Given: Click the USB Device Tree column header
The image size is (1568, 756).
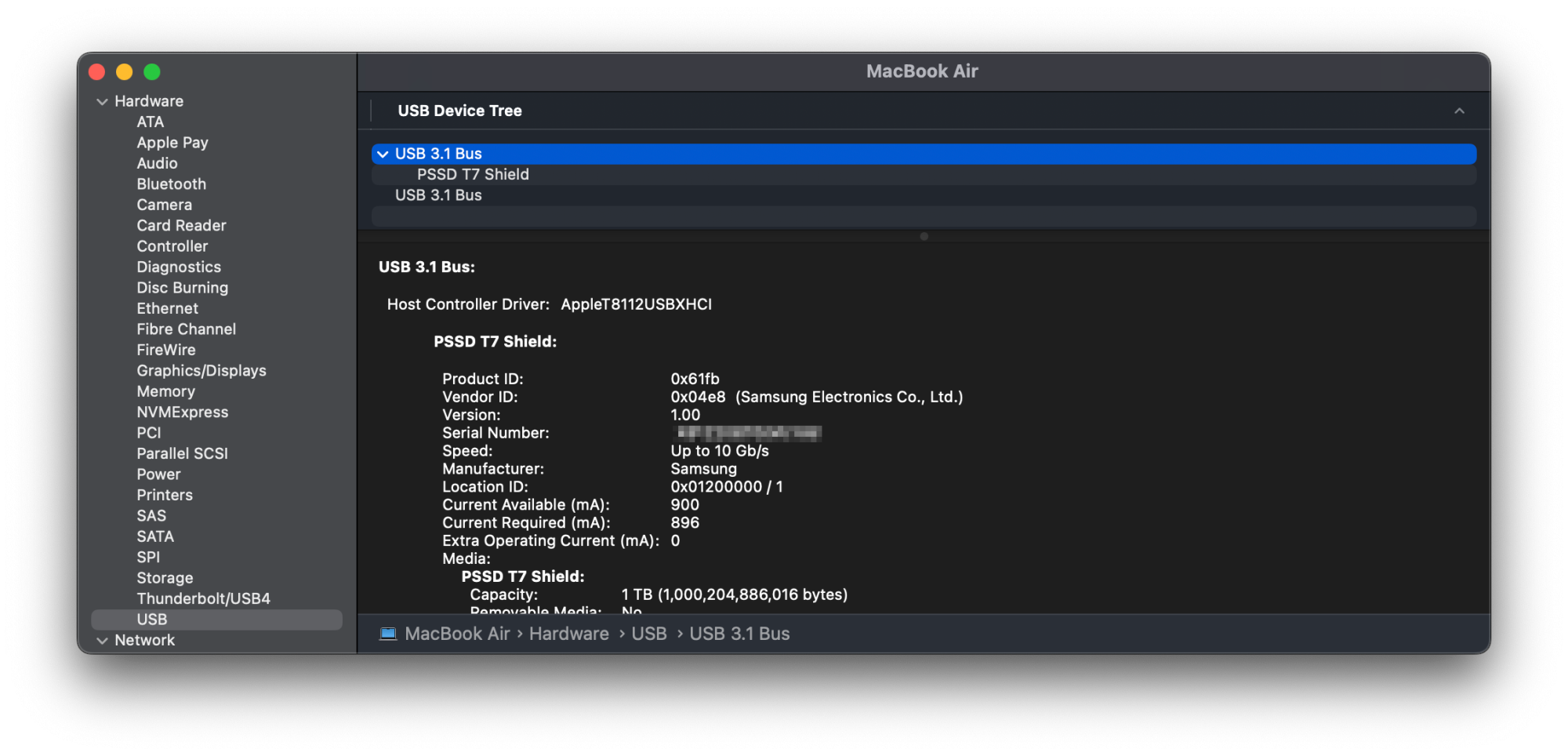Looking at the screenshot, I should [459, 111].
